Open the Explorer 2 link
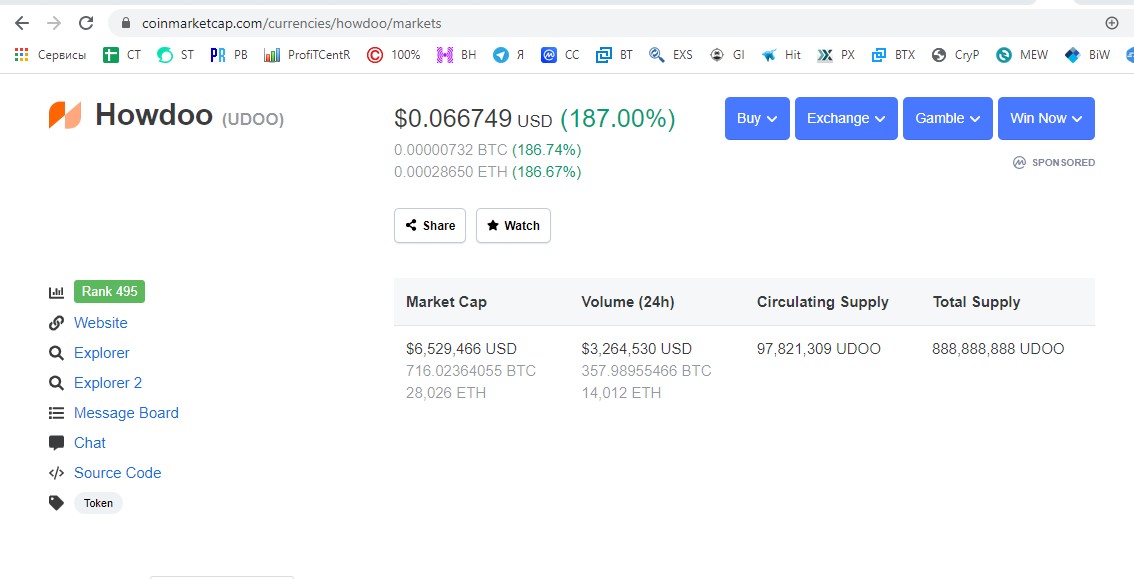This screenshot has width=1134, height=579. pyautogui.click(x=108, y=383)
